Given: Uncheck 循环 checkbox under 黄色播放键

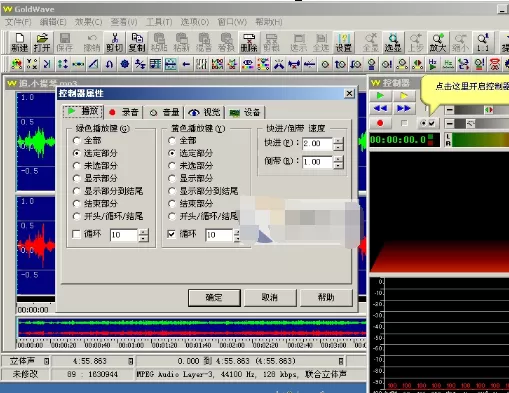Looking at the screenshot, I should click(172, 234).
